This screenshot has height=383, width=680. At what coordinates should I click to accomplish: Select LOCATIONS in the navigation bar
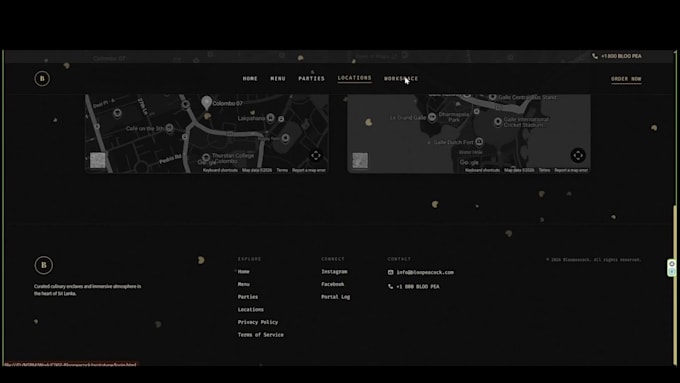click(x=354, y=78)
